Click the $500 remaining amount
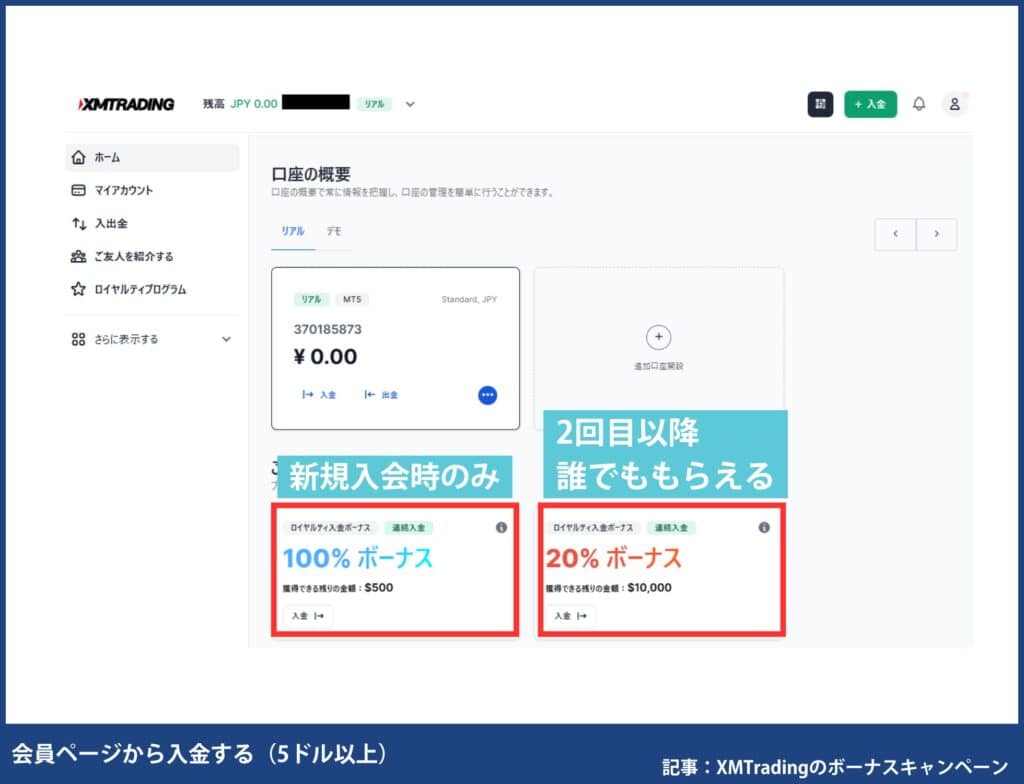1024x784 pixels. tap(379, 587)
